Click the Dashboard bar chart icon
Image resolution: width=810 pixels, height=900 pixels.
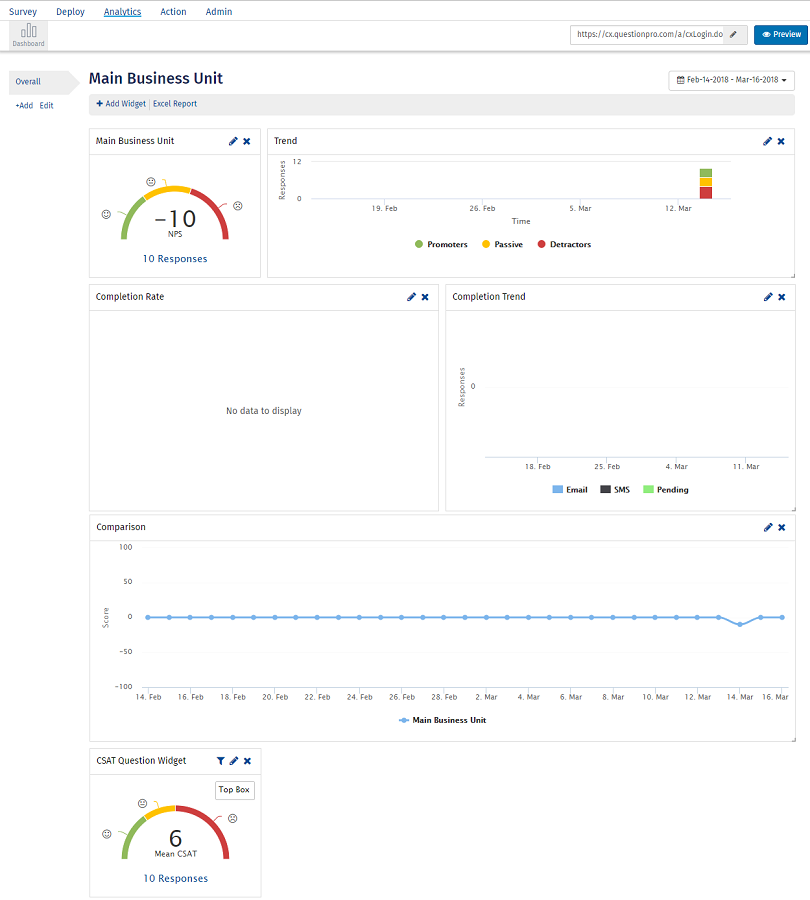click(x=28, y=31)
